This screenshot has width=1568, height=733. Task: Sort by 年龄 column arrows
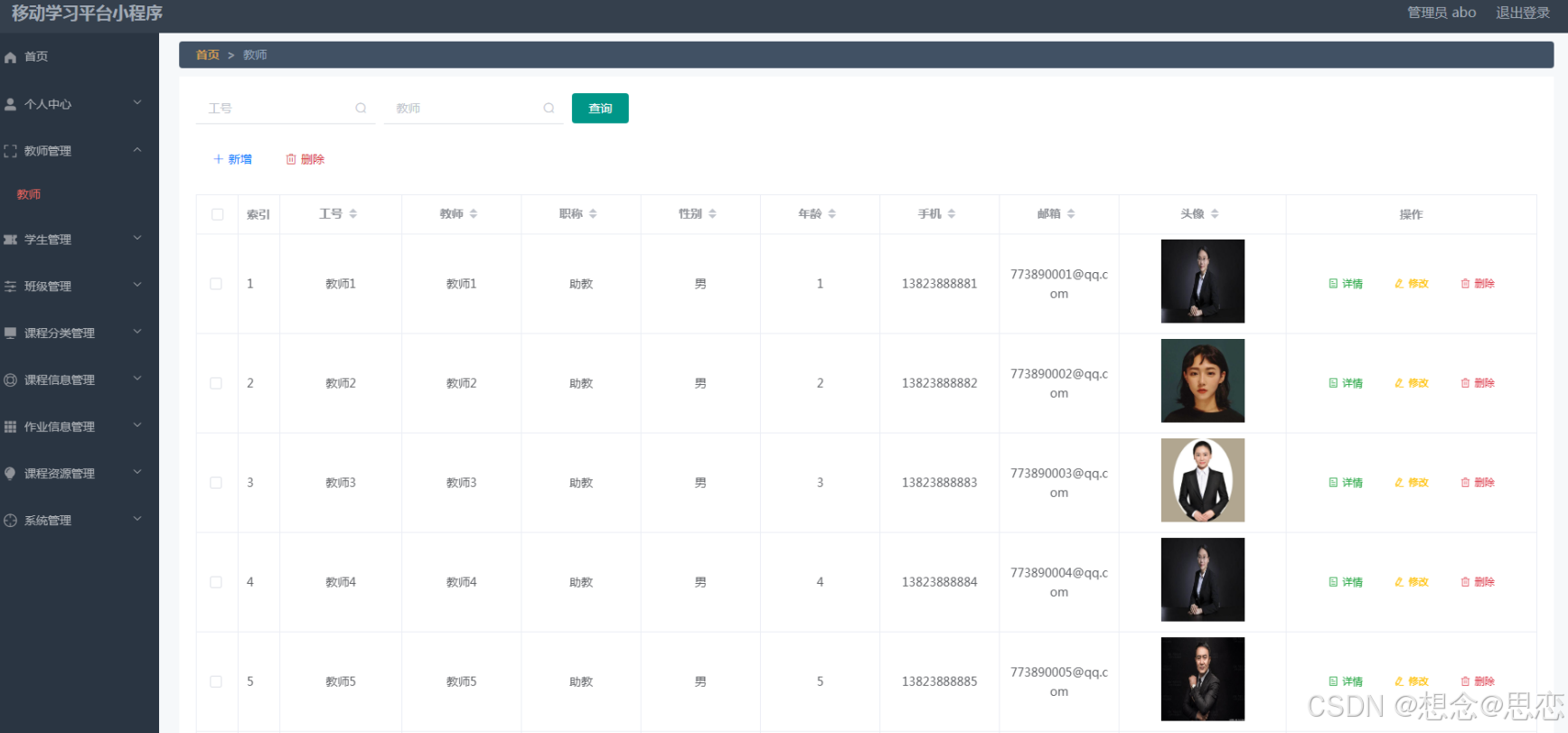pos(832,214)
